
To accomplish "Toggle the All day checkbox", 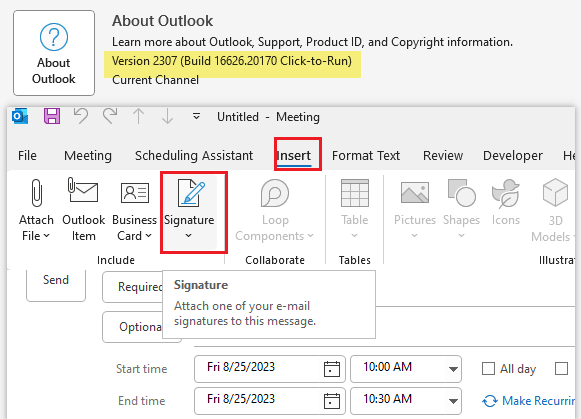I will [x=488, y=369].
